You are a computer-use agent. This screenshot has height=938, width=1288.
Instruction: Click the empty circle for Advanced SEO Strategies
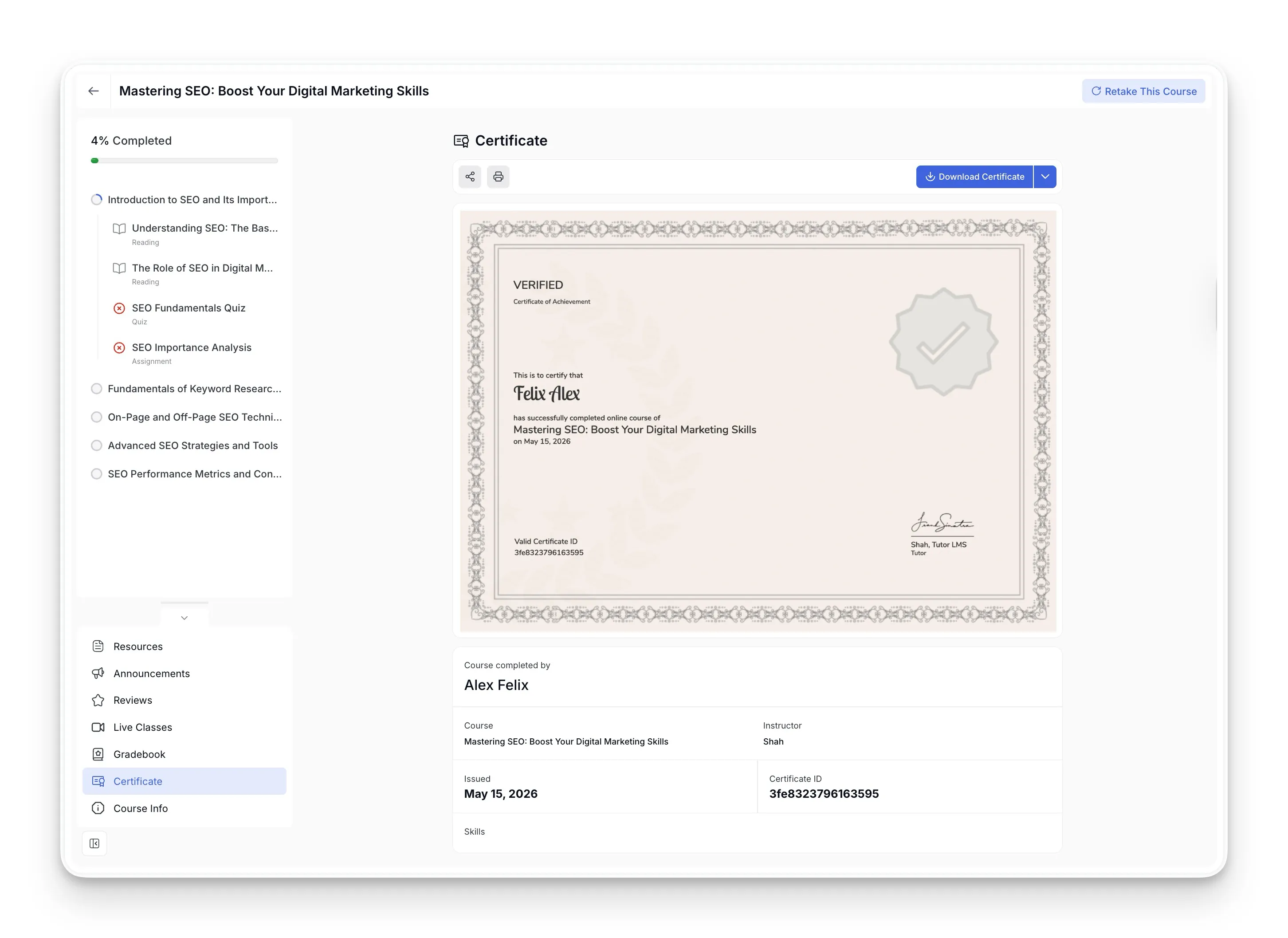97,445
